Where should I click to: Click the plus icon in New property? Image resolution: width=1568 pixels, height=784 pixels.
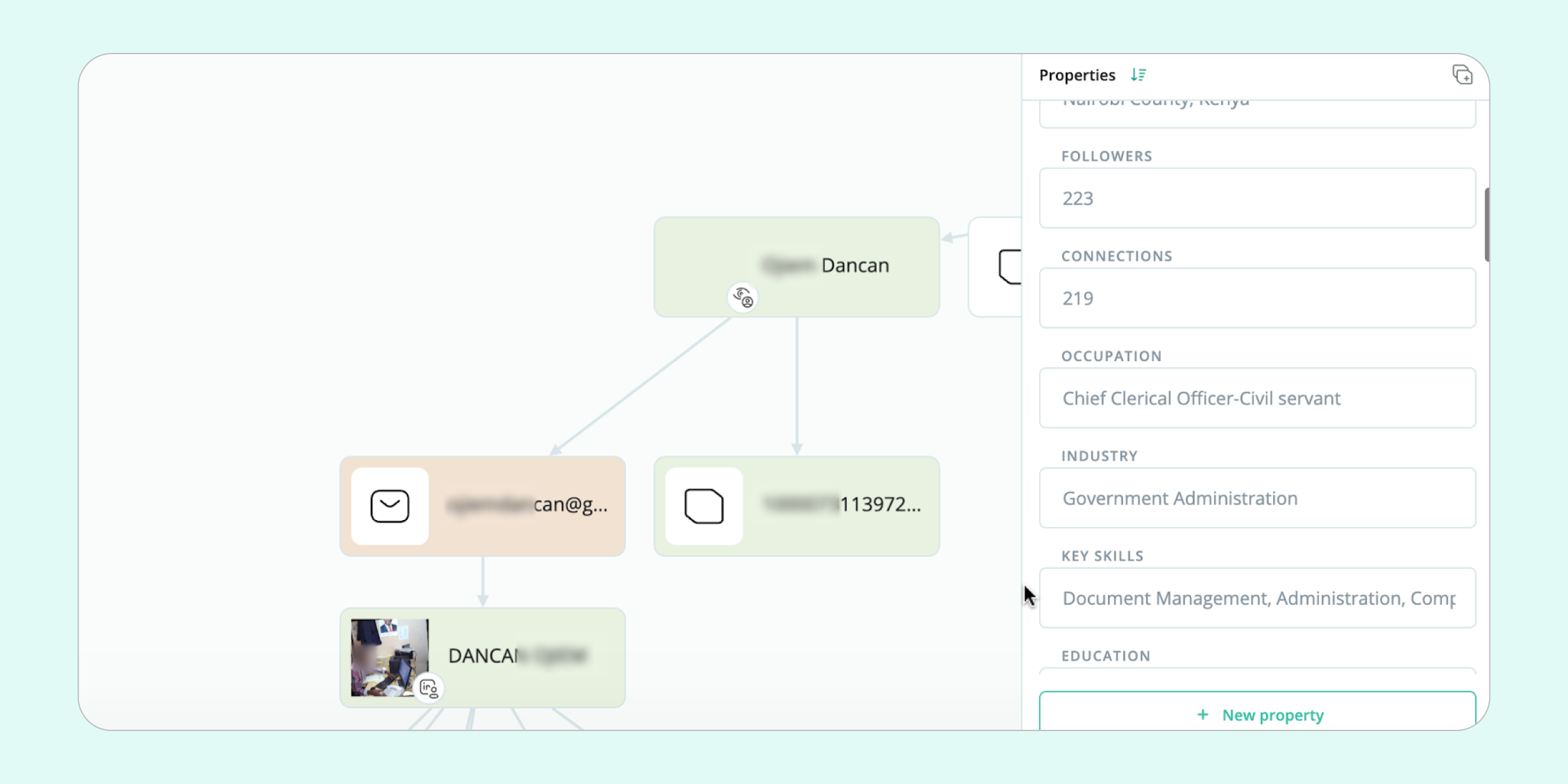(x=1203, y=715)
